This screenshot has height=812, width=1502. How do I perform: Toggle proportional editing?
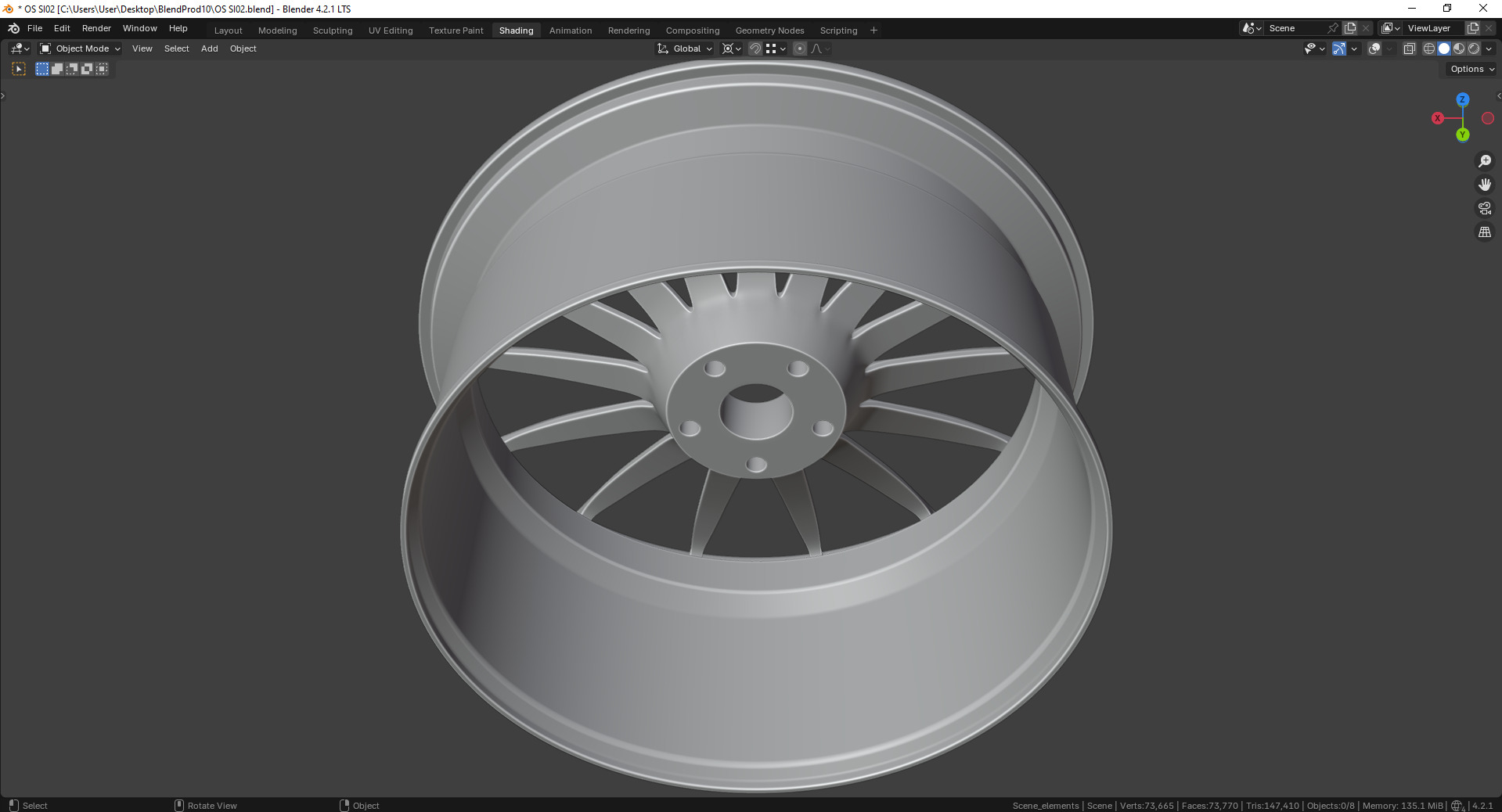(x=800, y=49)
